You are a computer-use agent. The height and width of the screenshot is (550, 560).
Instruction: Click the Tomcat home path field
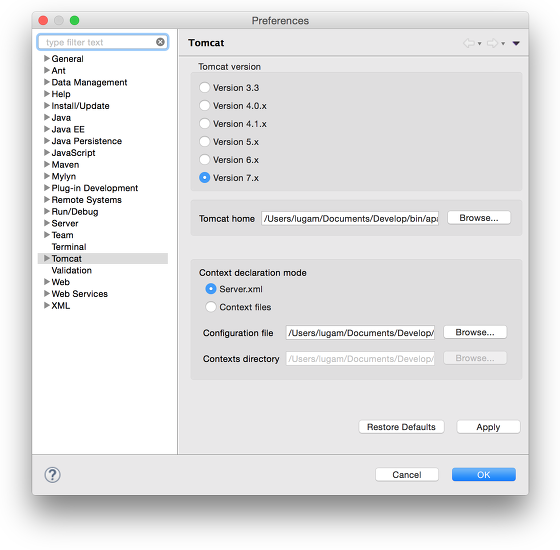[350, 218]
